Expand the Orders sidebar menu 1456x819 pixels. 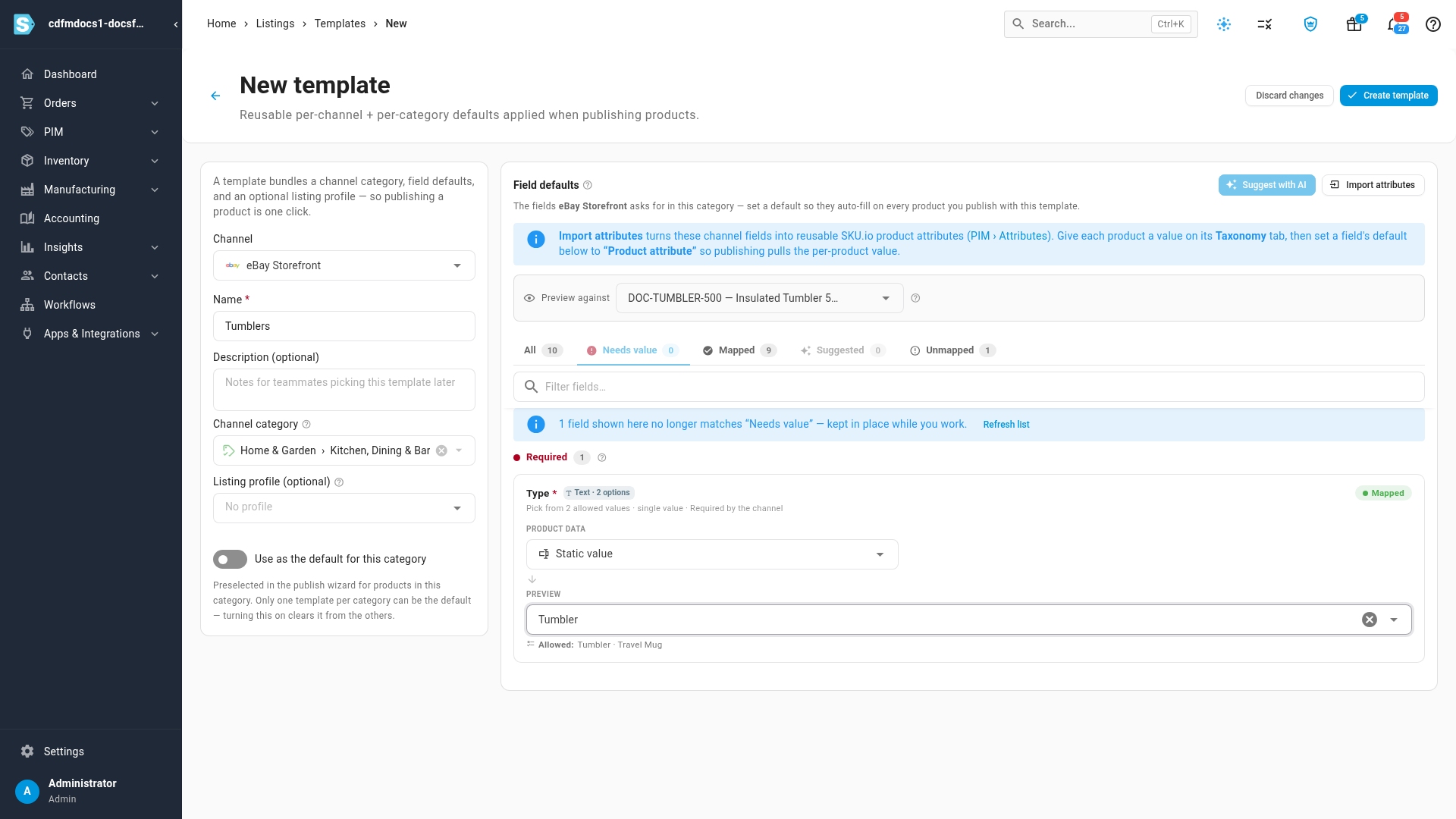(91, 103)
